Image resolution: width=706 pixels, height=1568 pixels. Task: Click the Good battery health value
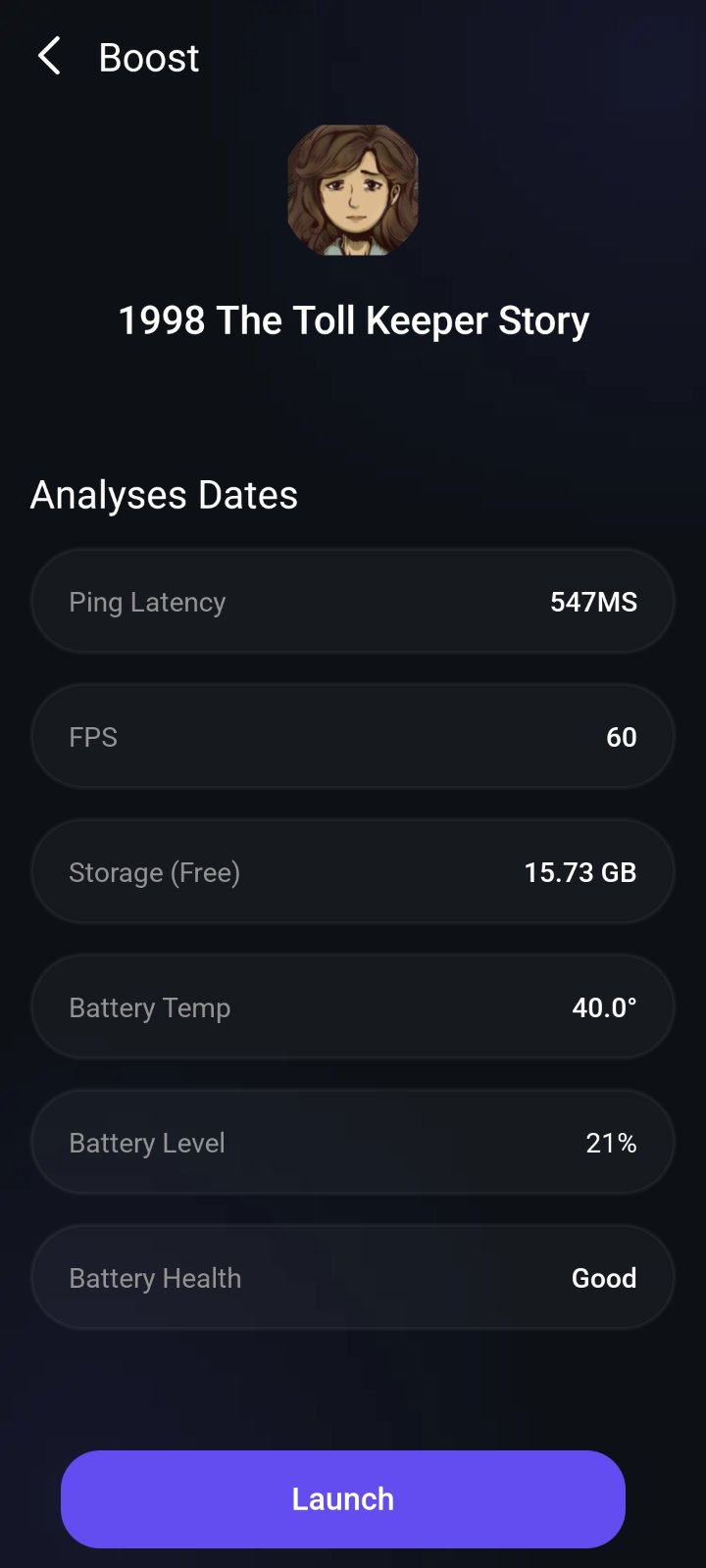(x=604, y=1278)
